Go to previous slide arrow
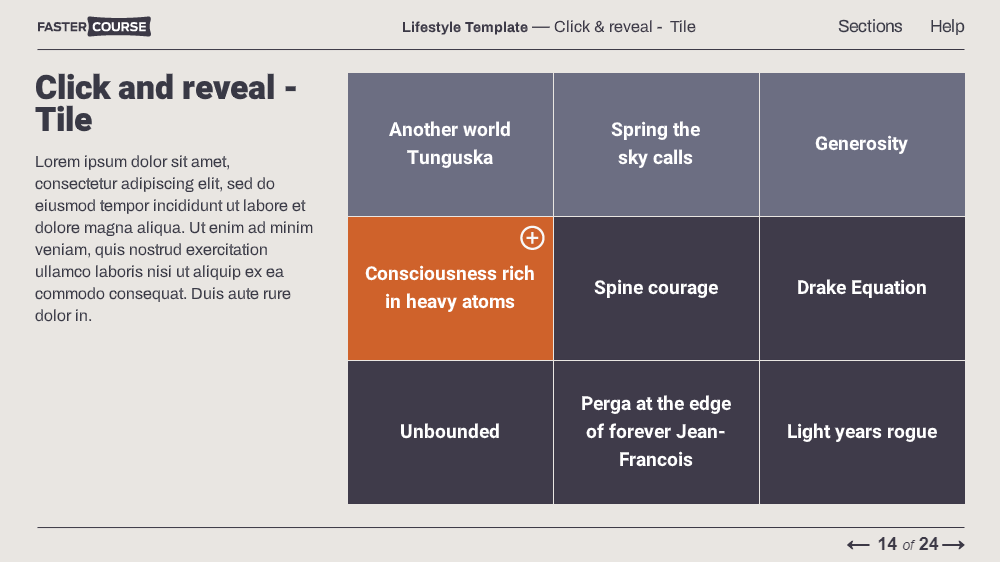Screen dimensions: 1000x562 [x=858, y=545]
